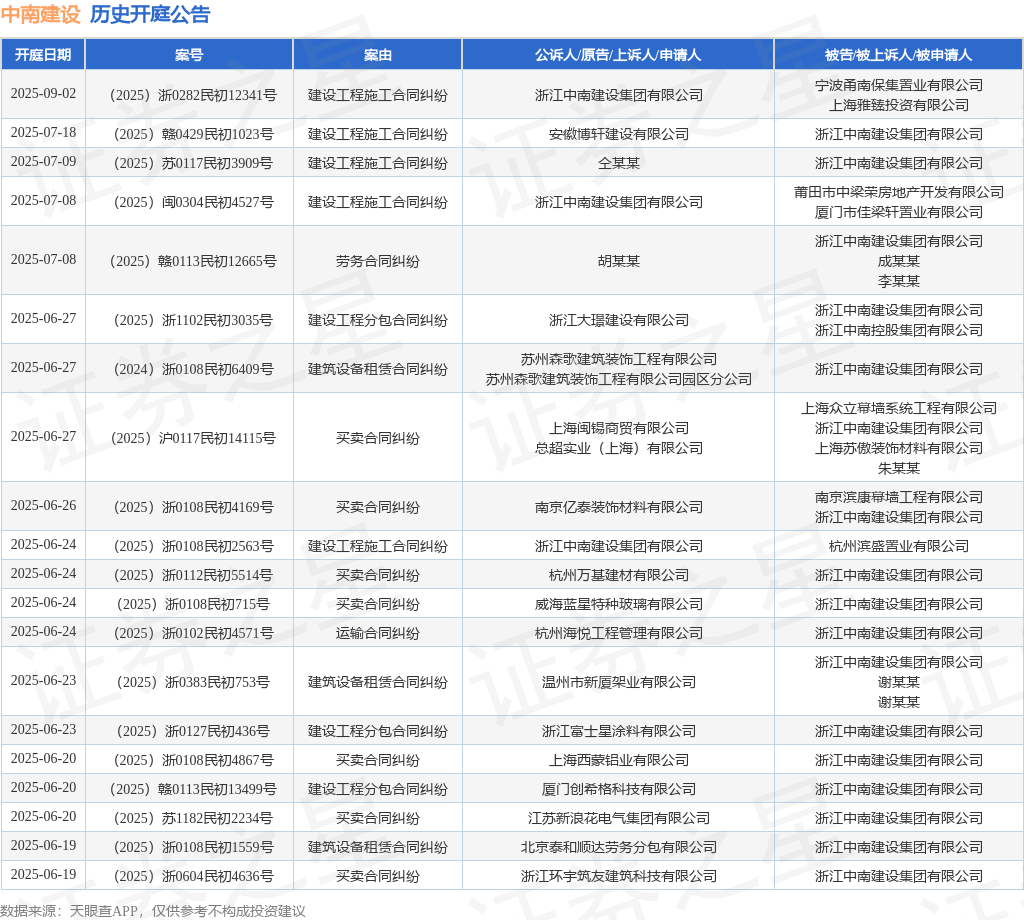This screenshot has height=920, width=1024.
Task: Click plaintiff 杭州万基建材有限公司
Action: [x=618, y=575]
